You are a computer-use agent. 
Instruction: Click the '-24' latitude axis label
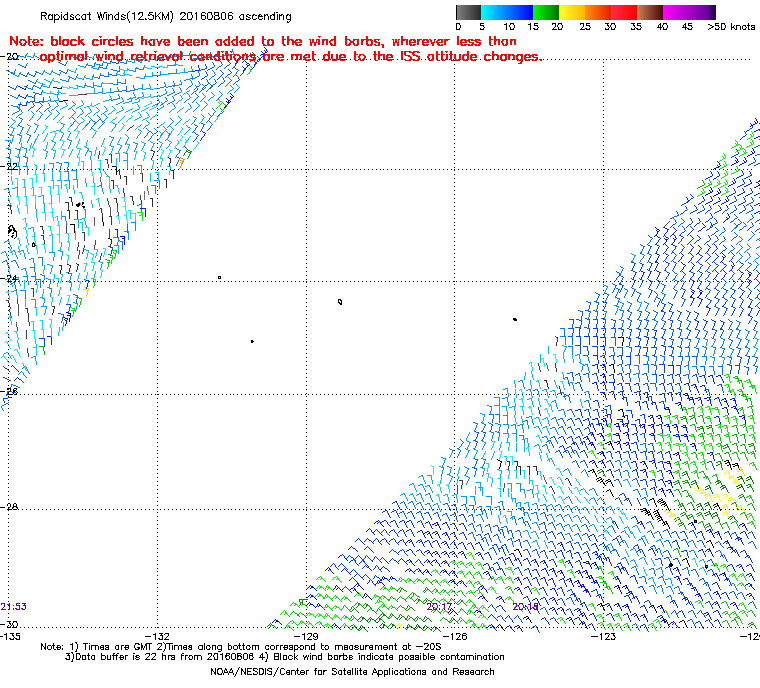[x=9, y=278]
